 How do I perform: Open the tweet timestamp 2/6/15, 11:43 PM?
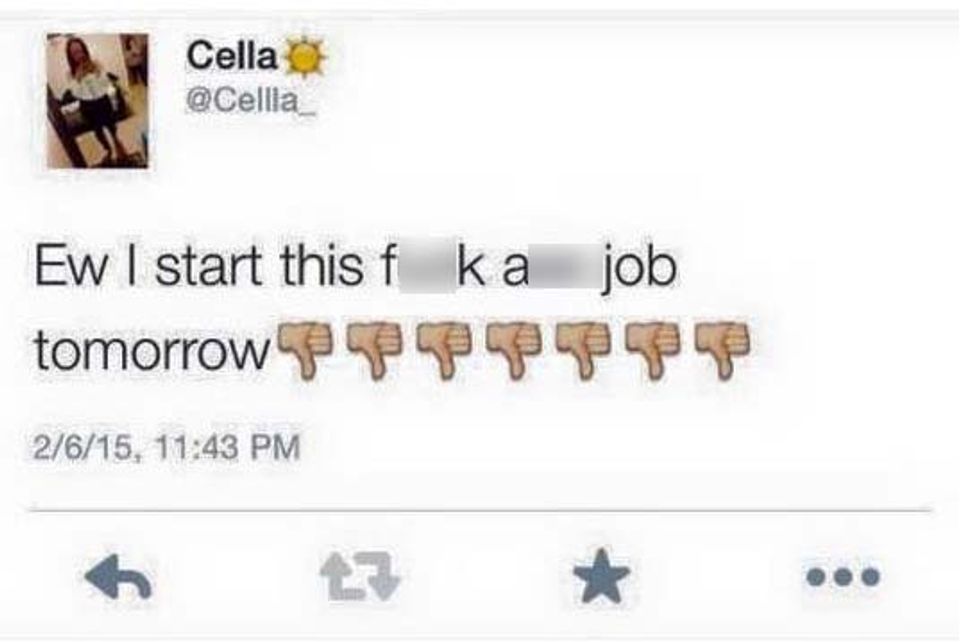pos(167,448)
